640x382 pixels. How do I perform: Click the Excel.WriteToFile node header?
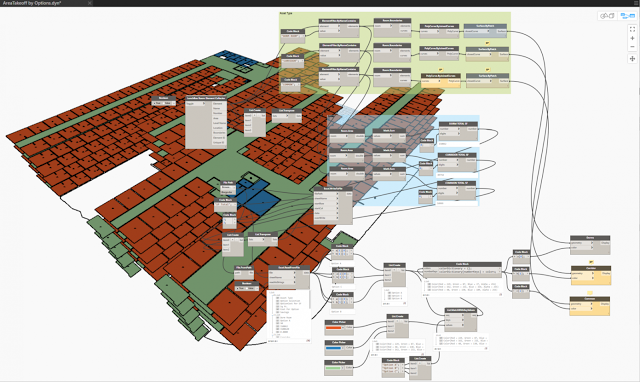[333, 189]
